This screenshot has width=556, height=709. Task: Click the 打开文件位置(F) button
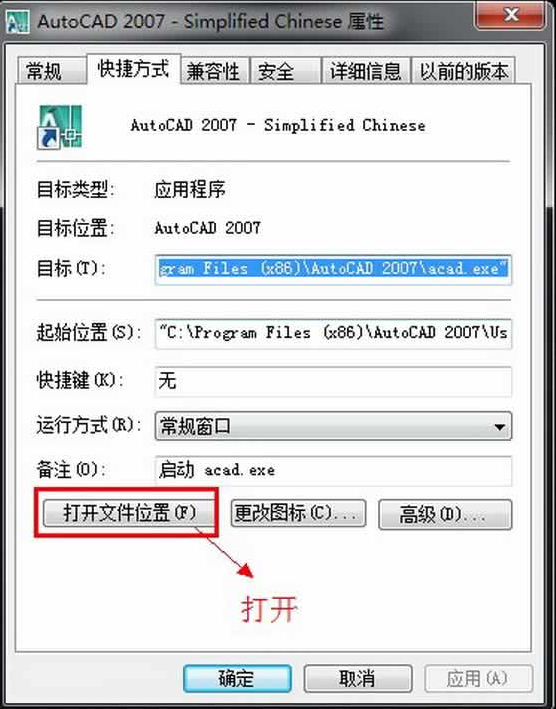click(128, 513)
